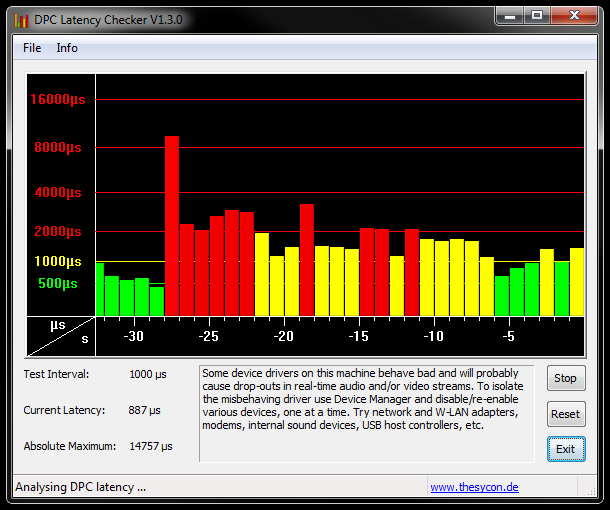Image resolution: width=610 pixels, height=510 pixels.
Task: Maximize the DPC Latency Checker window
Action: click(537, 16)
